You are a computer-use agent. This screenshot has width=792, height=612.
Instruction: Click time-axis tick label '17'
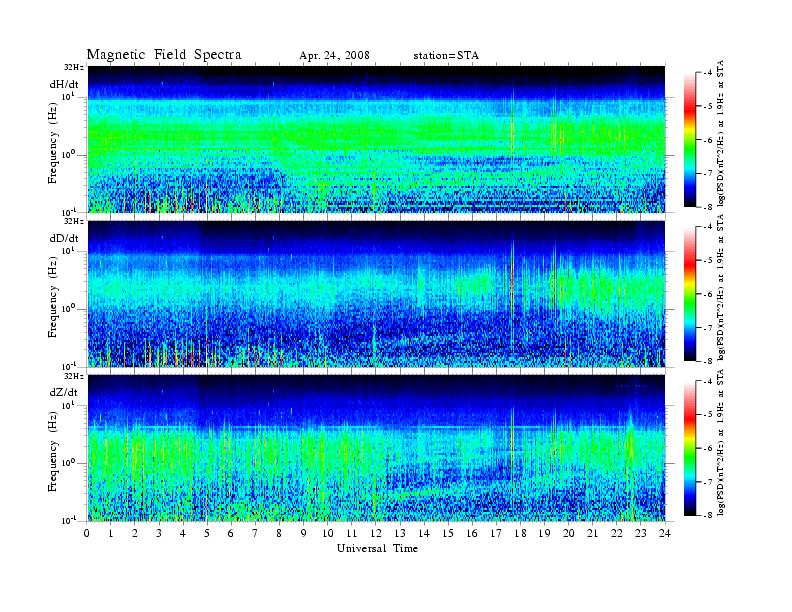(x=496, y=533)
